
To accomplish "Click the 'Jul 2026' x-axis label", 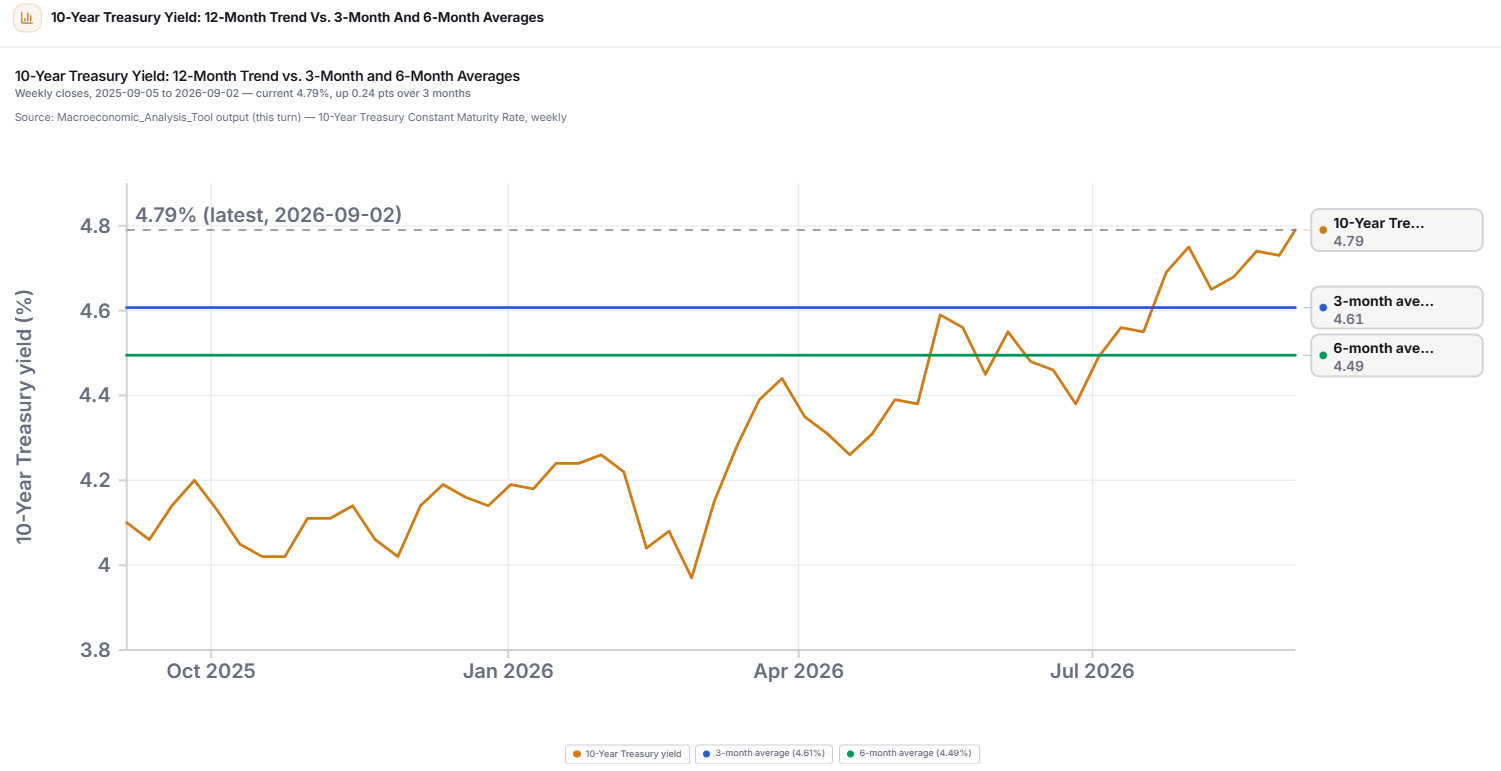I will pos(1092,671).
